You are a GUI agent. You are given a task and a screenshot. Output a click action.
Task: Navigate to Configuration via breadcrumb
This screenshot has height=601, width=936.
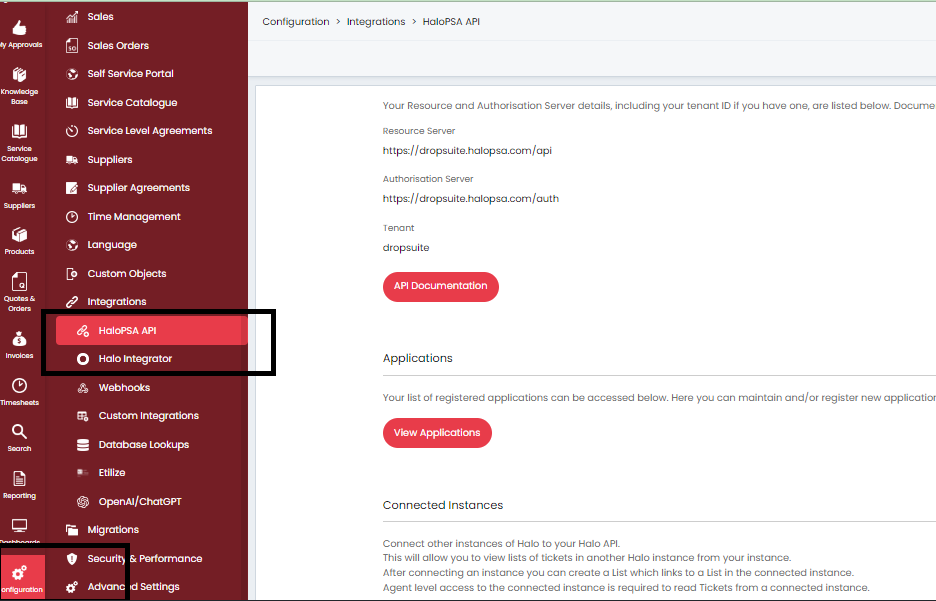295,21
